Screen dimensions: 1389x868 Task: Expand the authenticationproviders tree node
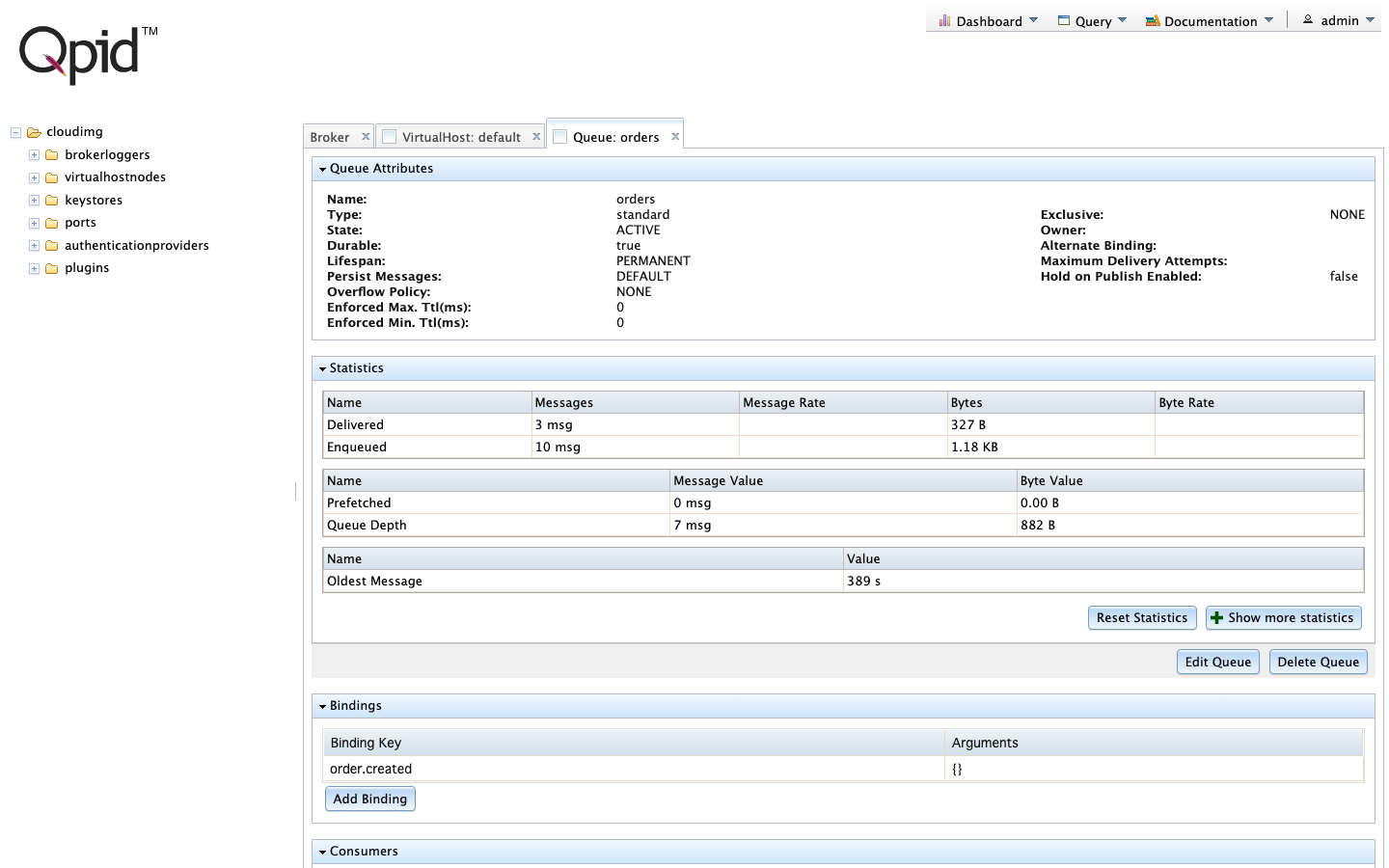(x=34, y=246)
